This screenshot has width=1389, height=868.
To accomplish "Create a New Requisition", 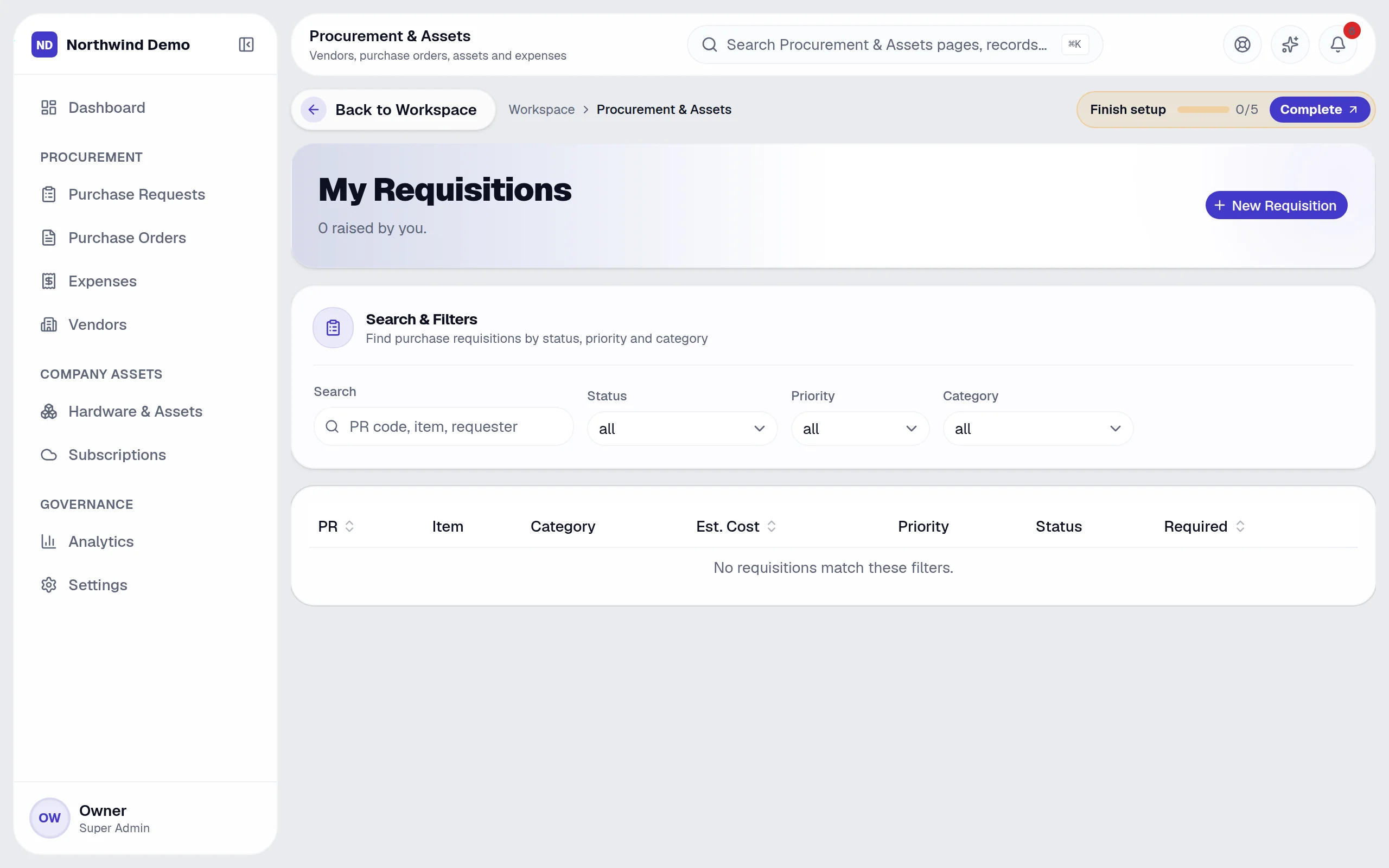I will pyautogui.click(x=1276, y=206).
